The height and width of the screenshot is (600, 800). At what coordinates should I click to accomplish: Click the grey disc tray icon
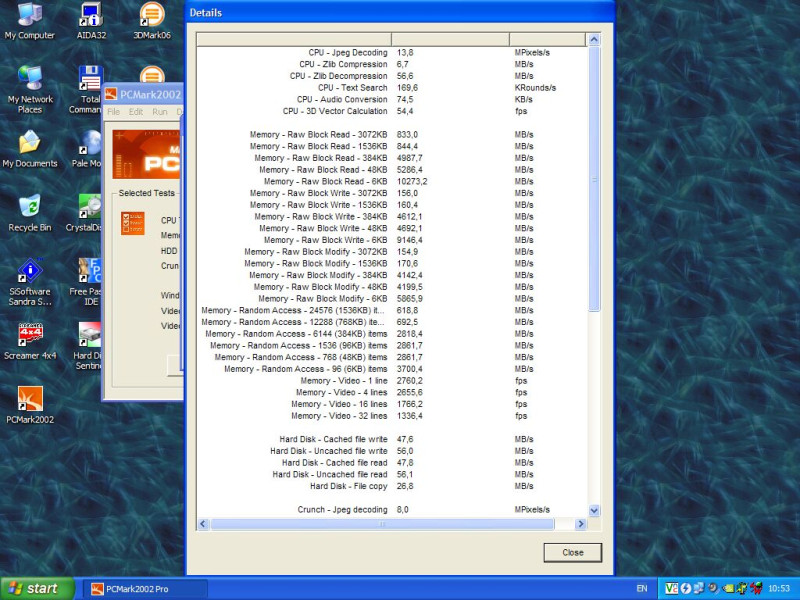click(x=713, y=588)
